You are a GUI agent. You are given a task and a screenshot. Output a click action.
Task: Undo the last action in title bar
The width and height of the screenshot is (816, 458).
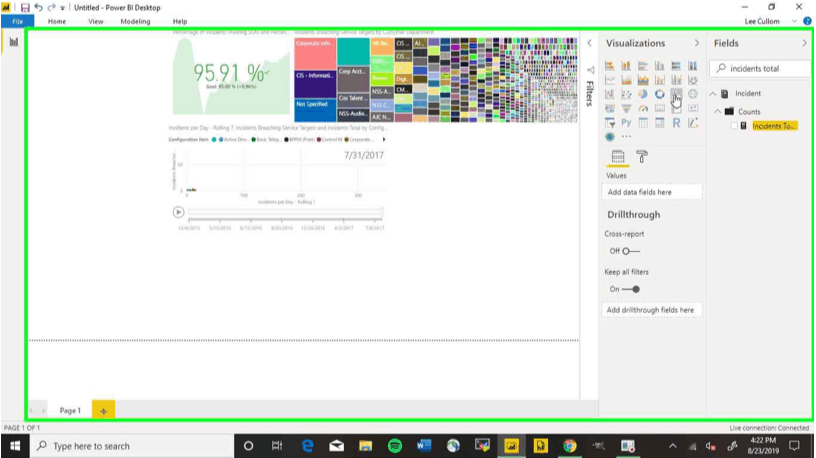[39, 7]
